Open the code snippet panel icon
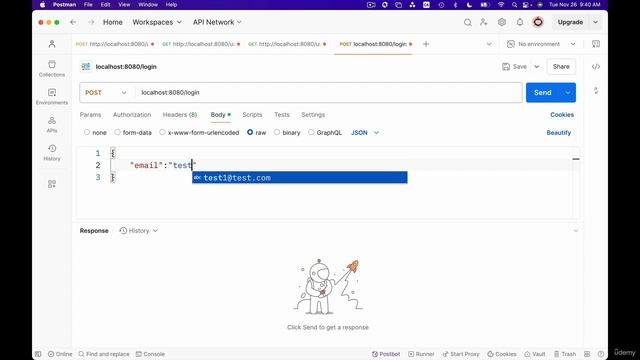The image size is (640, 360). tap(596, 67)
